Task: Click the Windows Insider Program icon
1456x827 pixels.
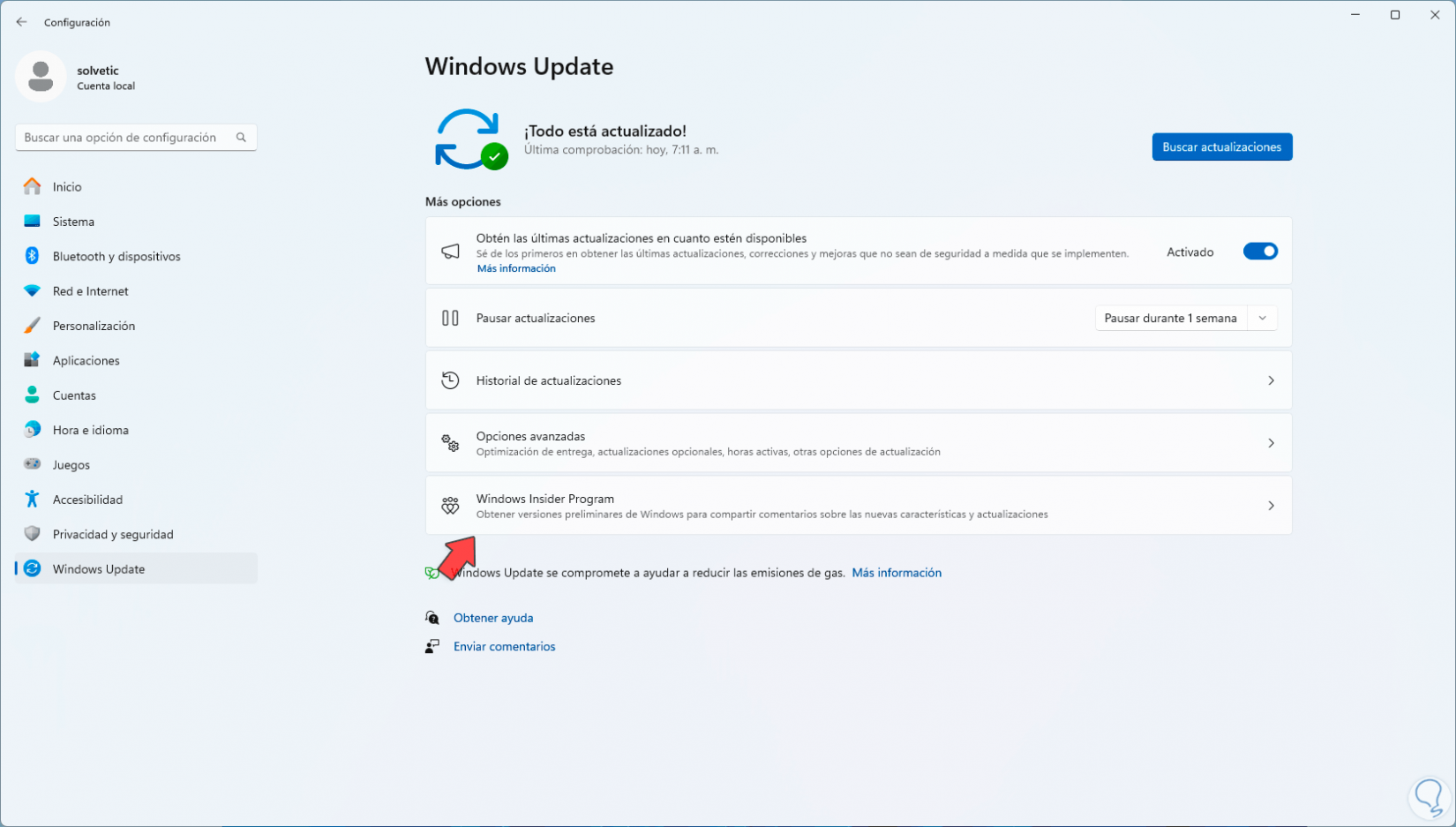Action: coord(450,506)
